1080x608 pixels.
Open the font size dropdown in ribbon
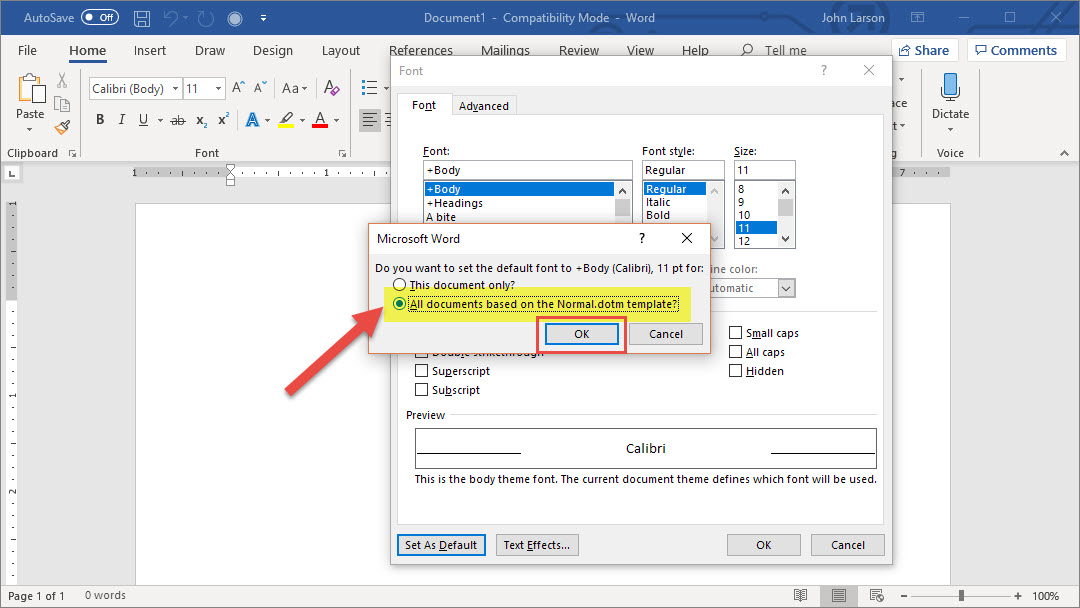[x=219, y=89]
